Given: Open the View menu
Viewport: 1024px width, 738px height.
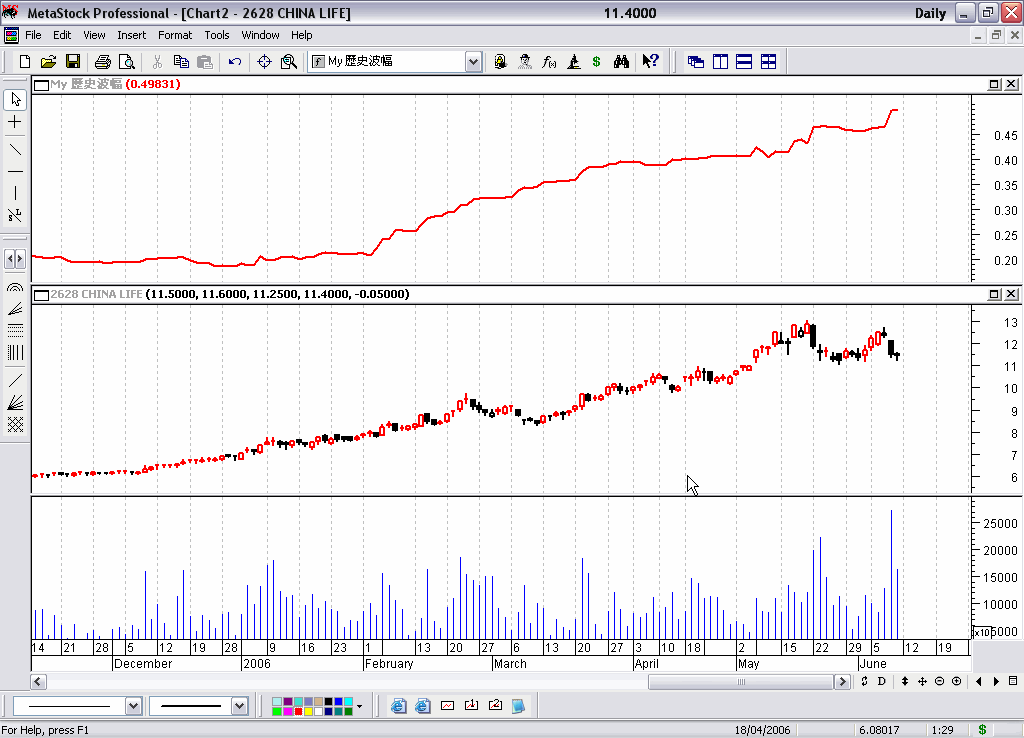Looking at the screenshot, I should point(94,35).
